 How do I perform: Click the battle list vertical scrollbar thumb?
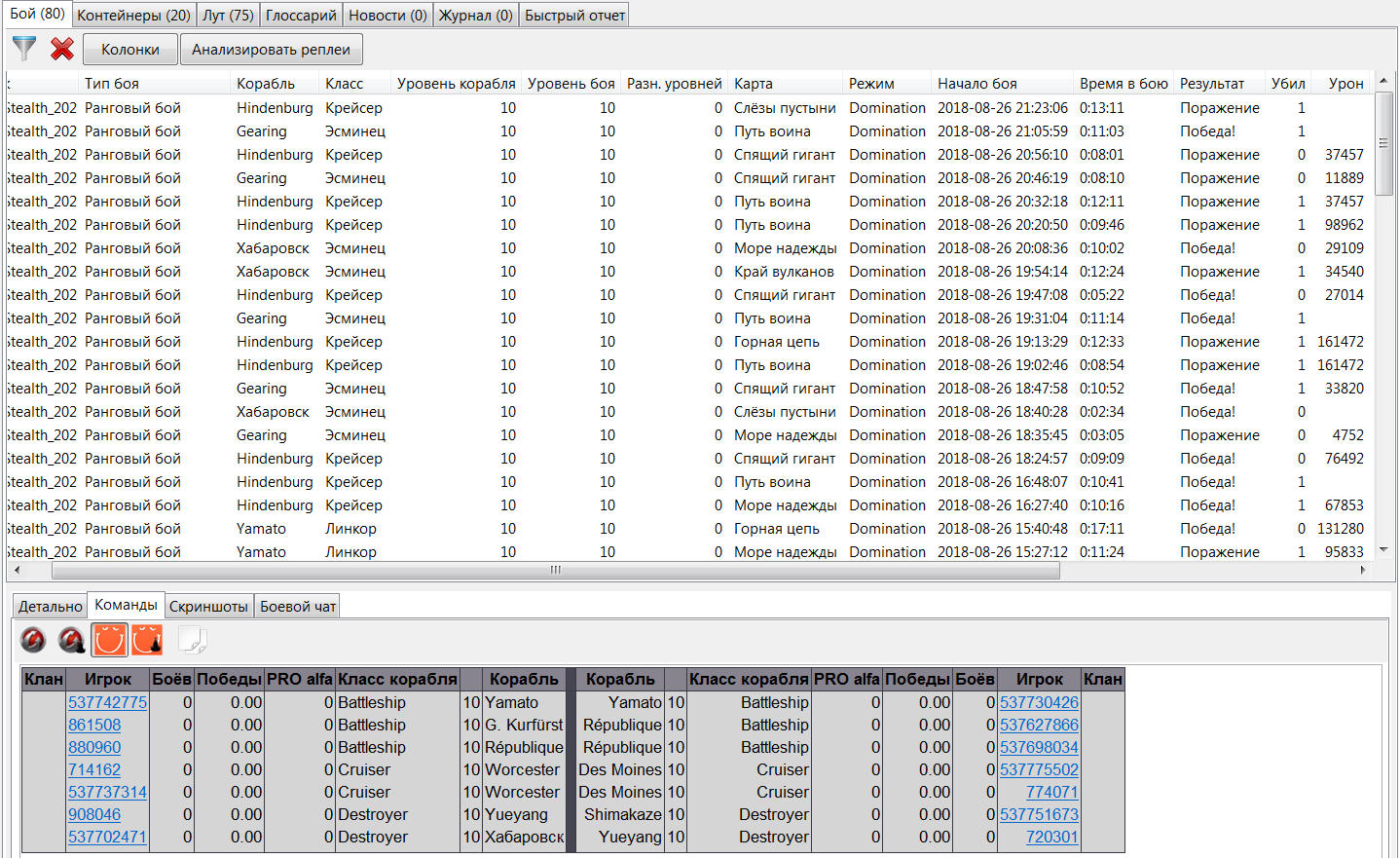tap(1383, 143)
